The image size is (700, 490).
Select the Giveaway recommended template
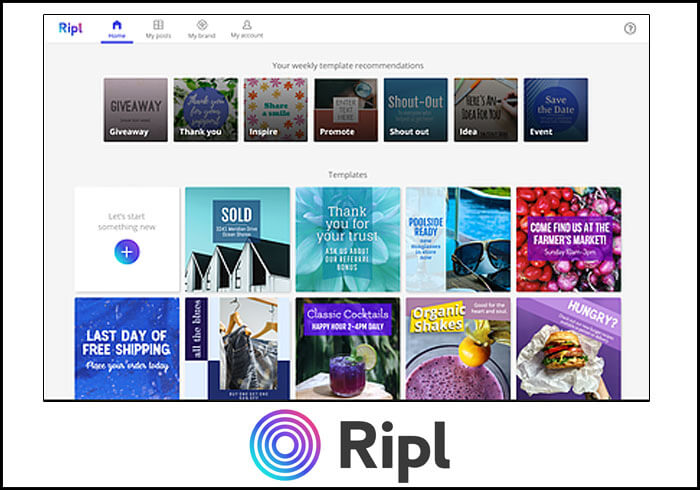click(136, 110)
